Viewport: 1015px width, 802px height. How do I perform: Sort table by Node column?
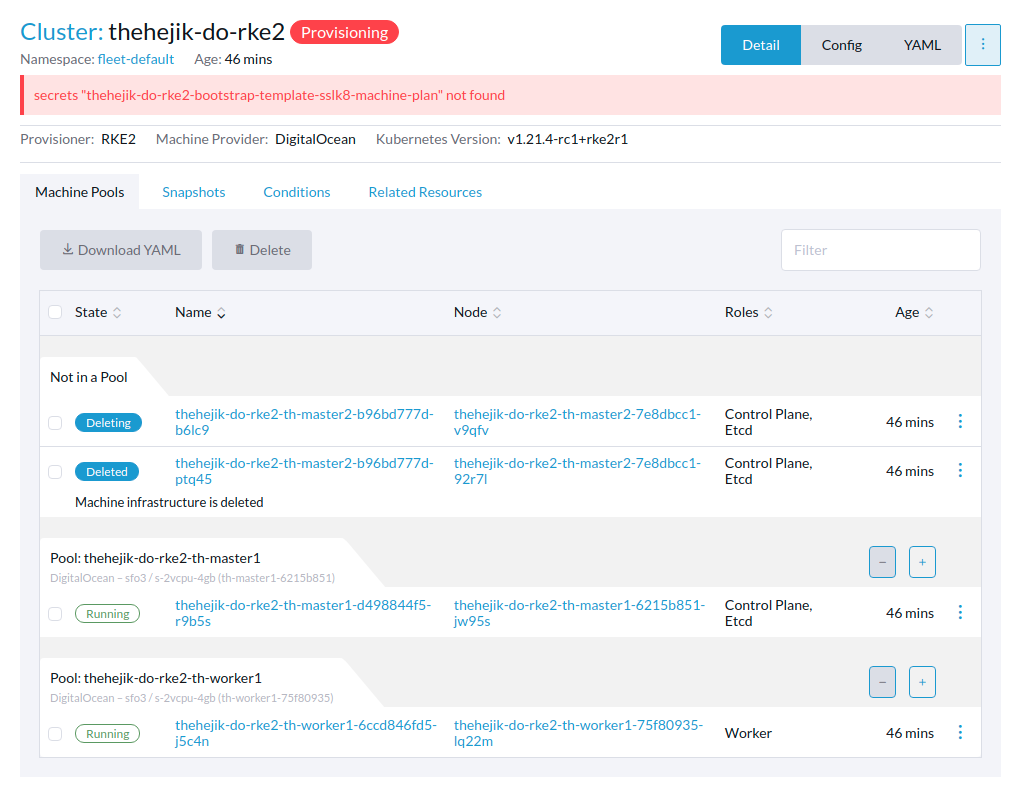[x=477, y=313]
